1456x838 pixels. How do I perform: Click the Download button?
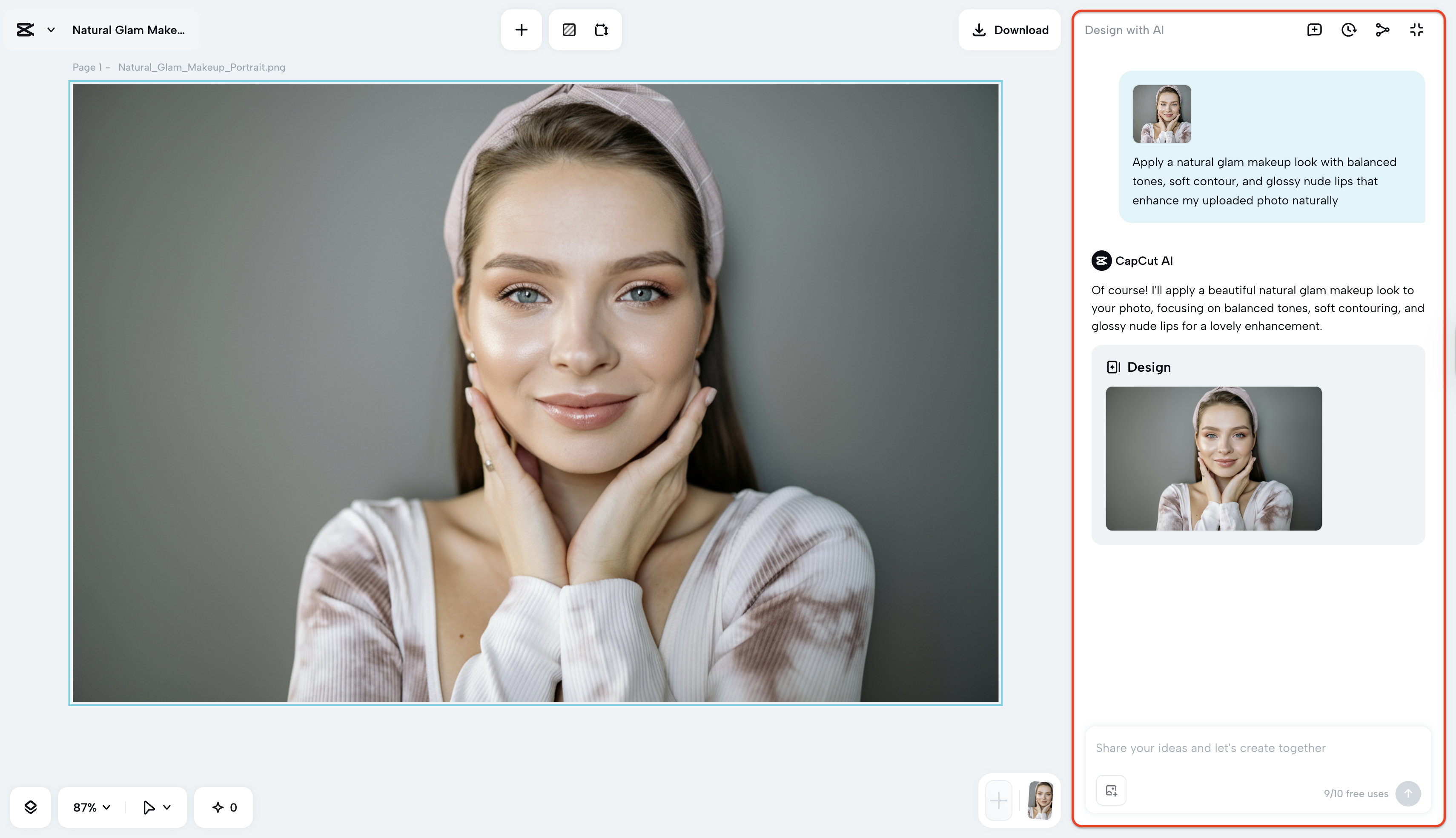(x=1009, y=29)
